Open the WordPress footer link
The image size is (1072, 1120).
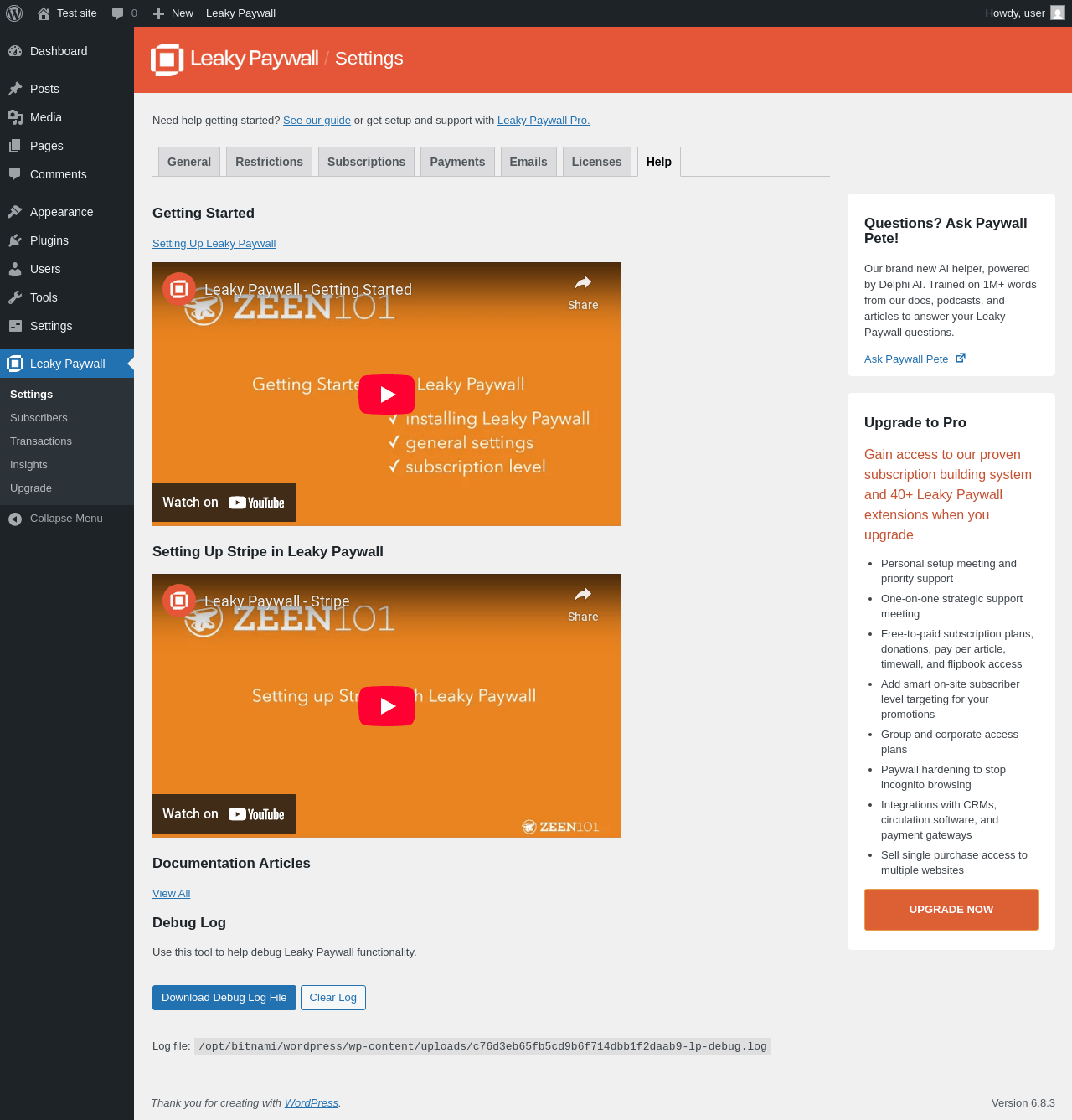312,1103
